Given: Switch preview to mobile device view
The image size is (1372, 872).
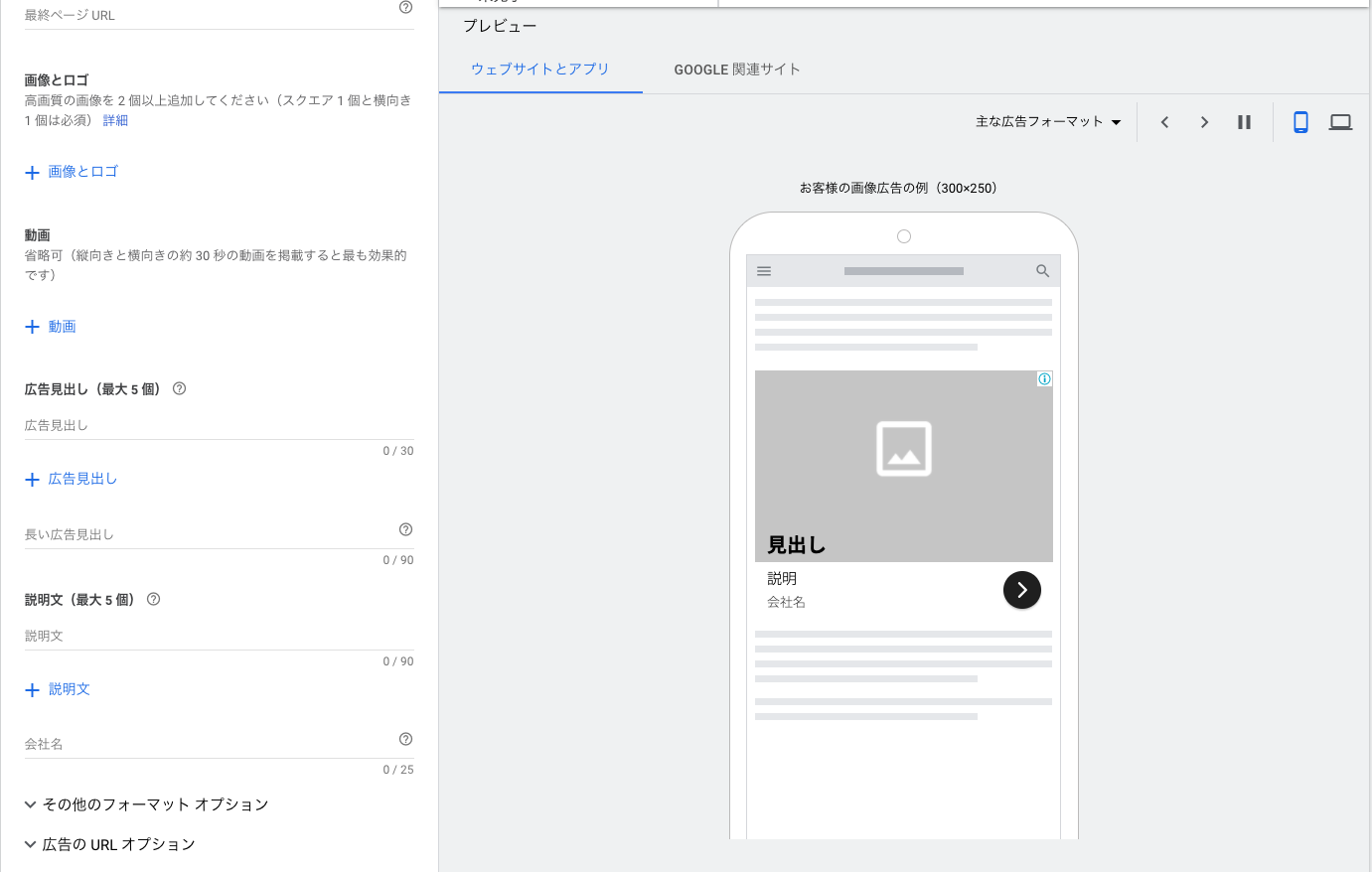Looking at the screenshot, I should 1300,122.
